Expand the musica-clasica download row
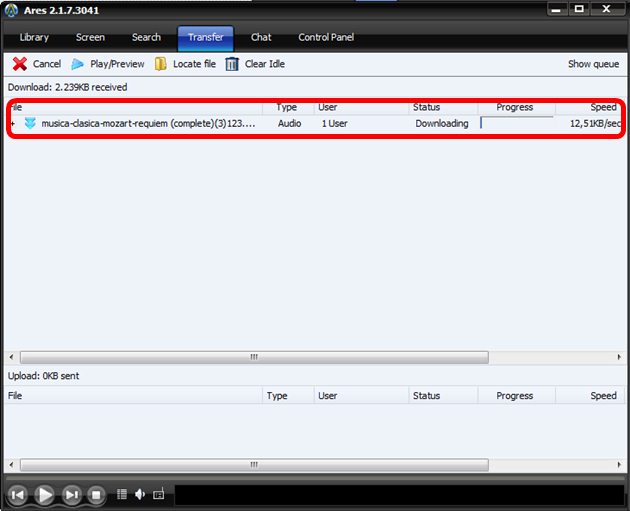The height and width of the screenshot is (511, 630). (x=12, y=123)
